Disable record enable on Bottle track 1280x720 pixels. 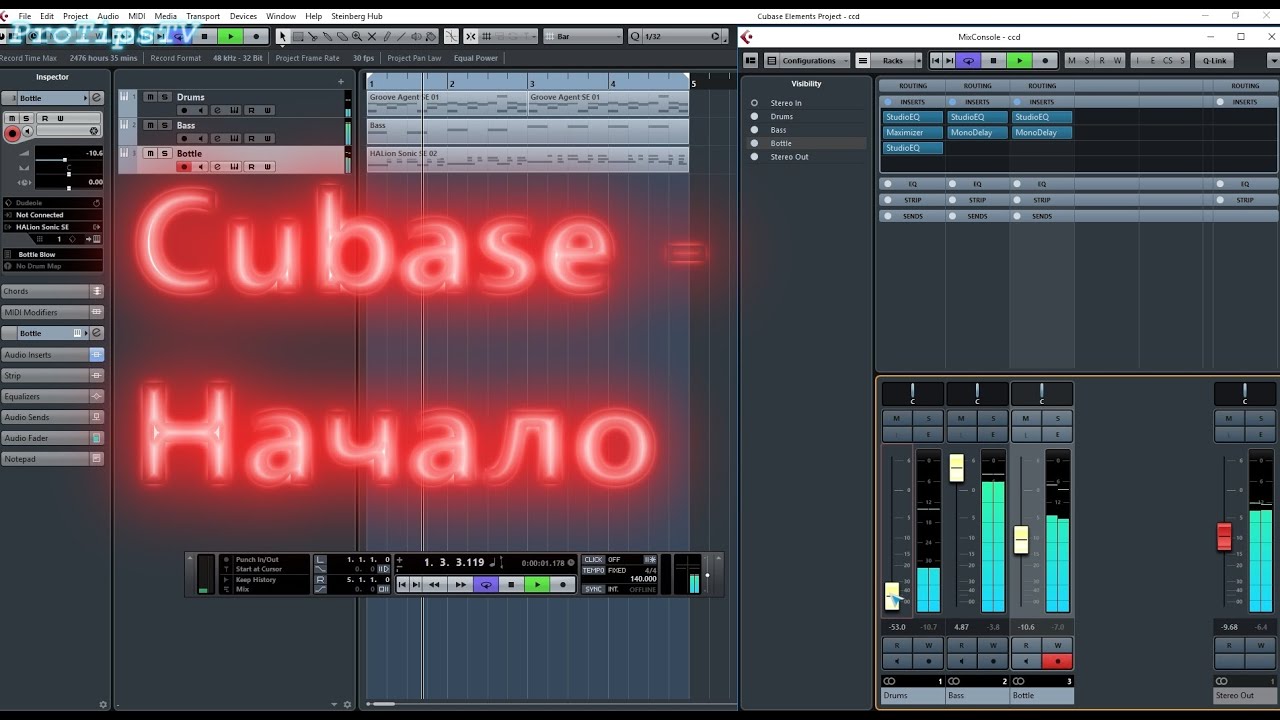click(x=184, y=166)
